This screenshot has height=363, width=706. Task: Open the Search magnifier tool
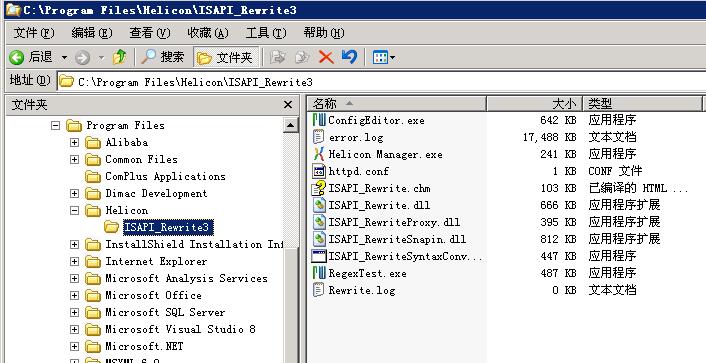tap(149, 57)
